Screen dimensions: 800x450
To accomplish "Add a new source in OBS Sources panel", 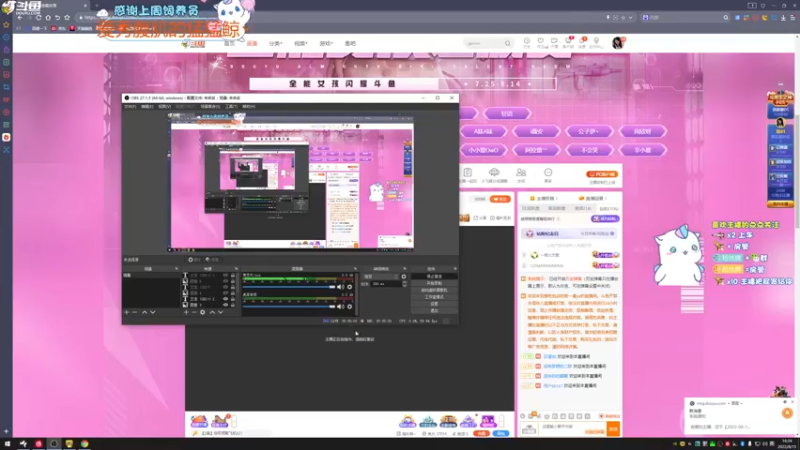I will point(186,312).
